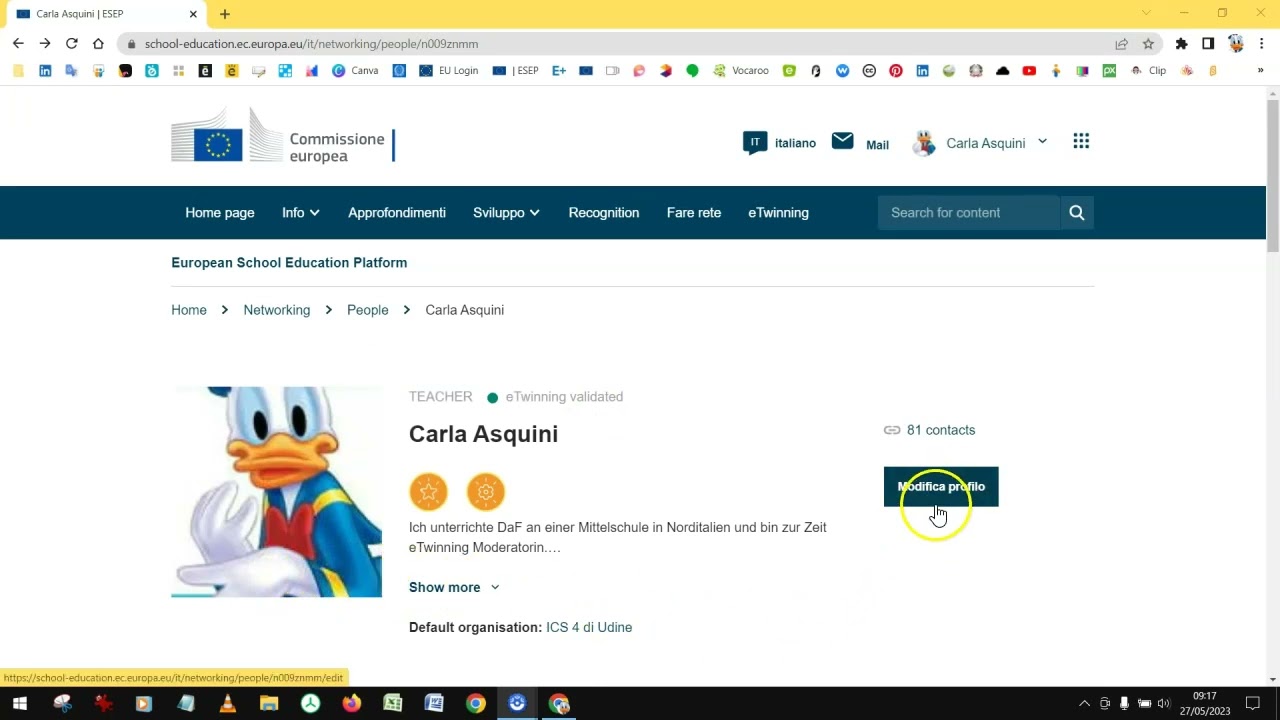This screenshot has height=720, width=1280.
Task: Open the E+ Erasmus bookmark icon
Action: 559,70
